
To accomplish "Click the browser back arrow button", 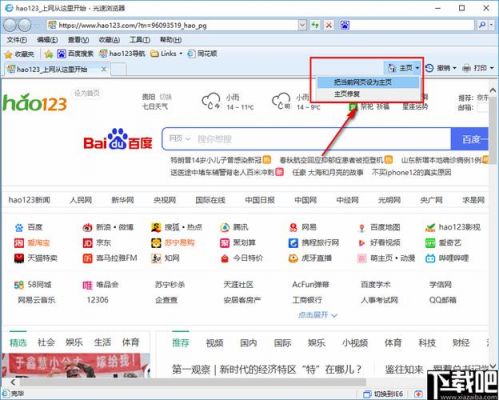I will [x=10, y=25].
